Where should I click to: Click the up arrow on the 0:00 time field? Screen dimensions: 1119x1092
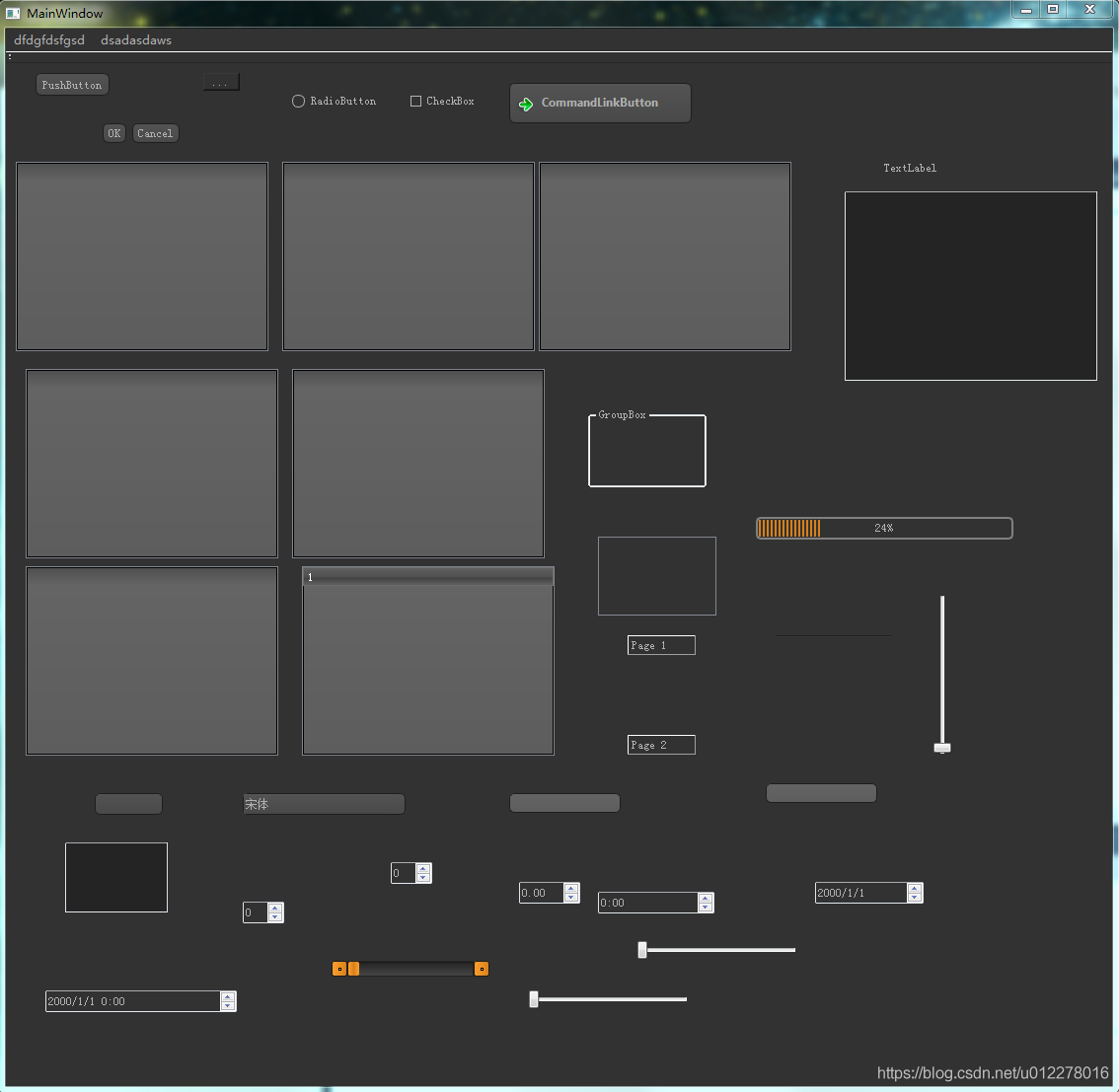(705, 898)
